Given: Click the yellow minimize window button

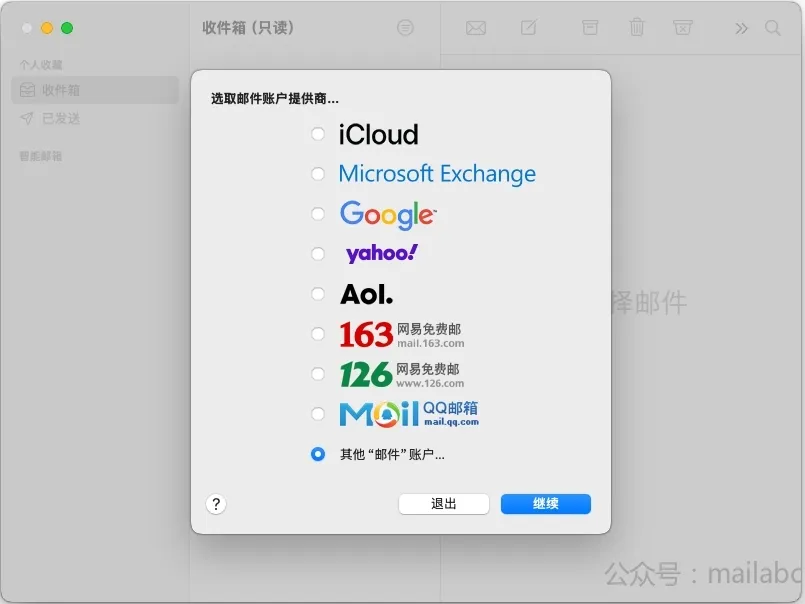Looking at the screenshot, I should click(47, 28).
